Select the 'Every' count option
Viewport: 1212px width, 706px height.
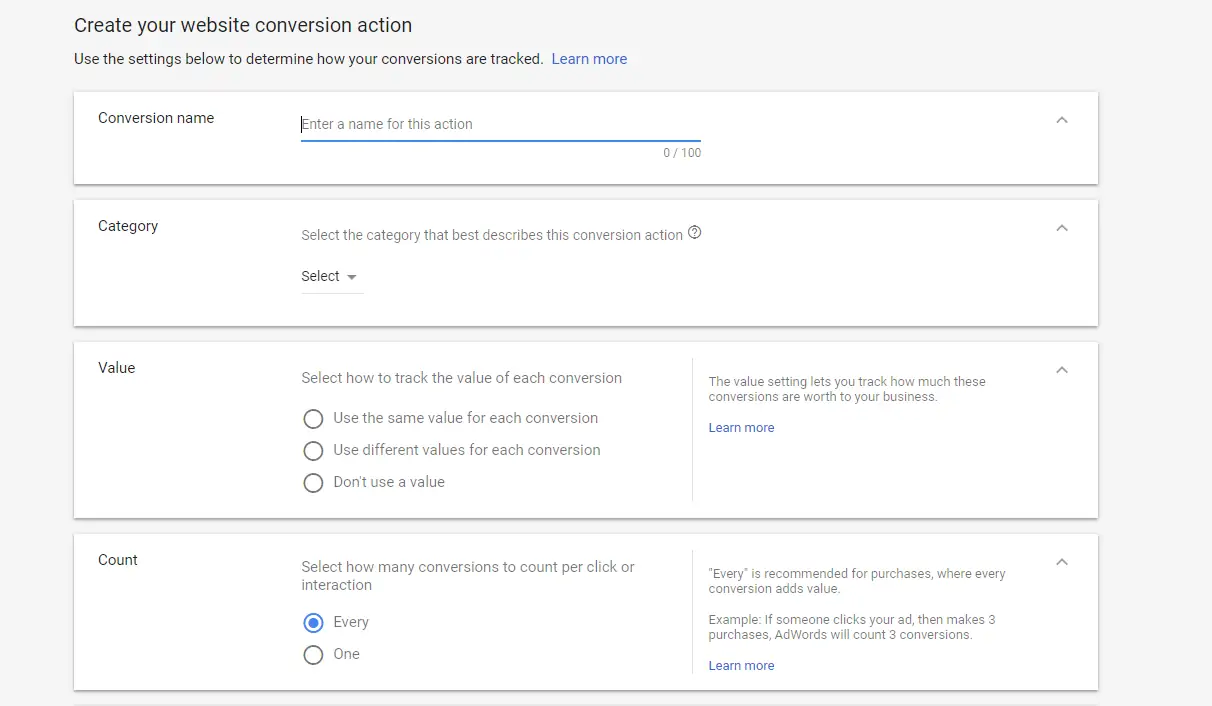click(x=313, y=622)
